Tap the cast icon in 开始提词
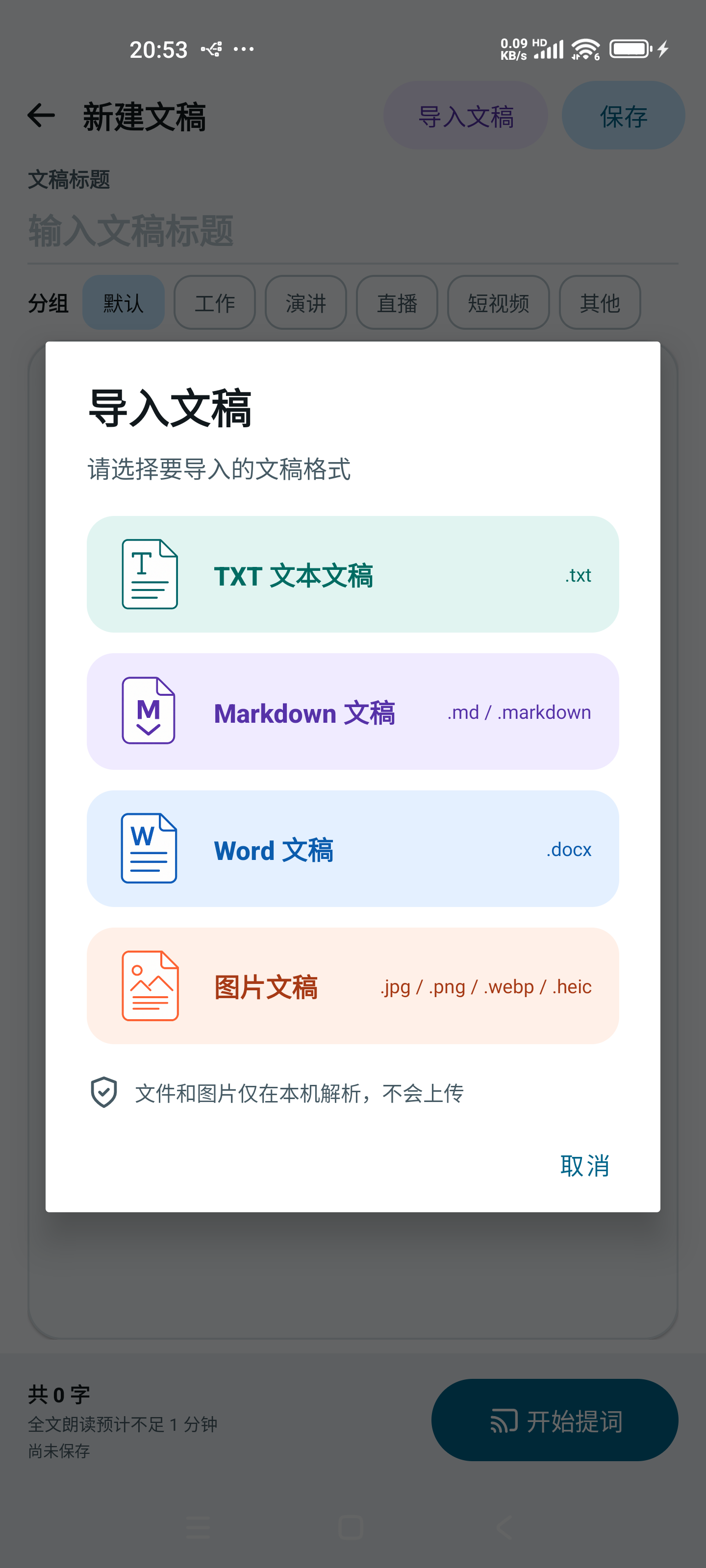Viewport: 706px width, 1568px height. [x=504, y=1421]
